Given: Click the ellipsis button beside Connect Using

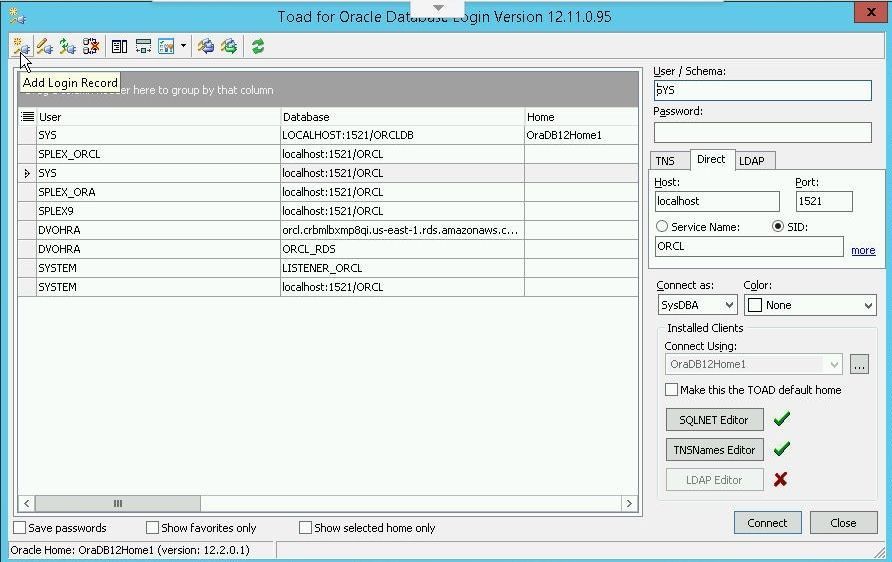Looking at the screenshot, I should click(859, 364).
